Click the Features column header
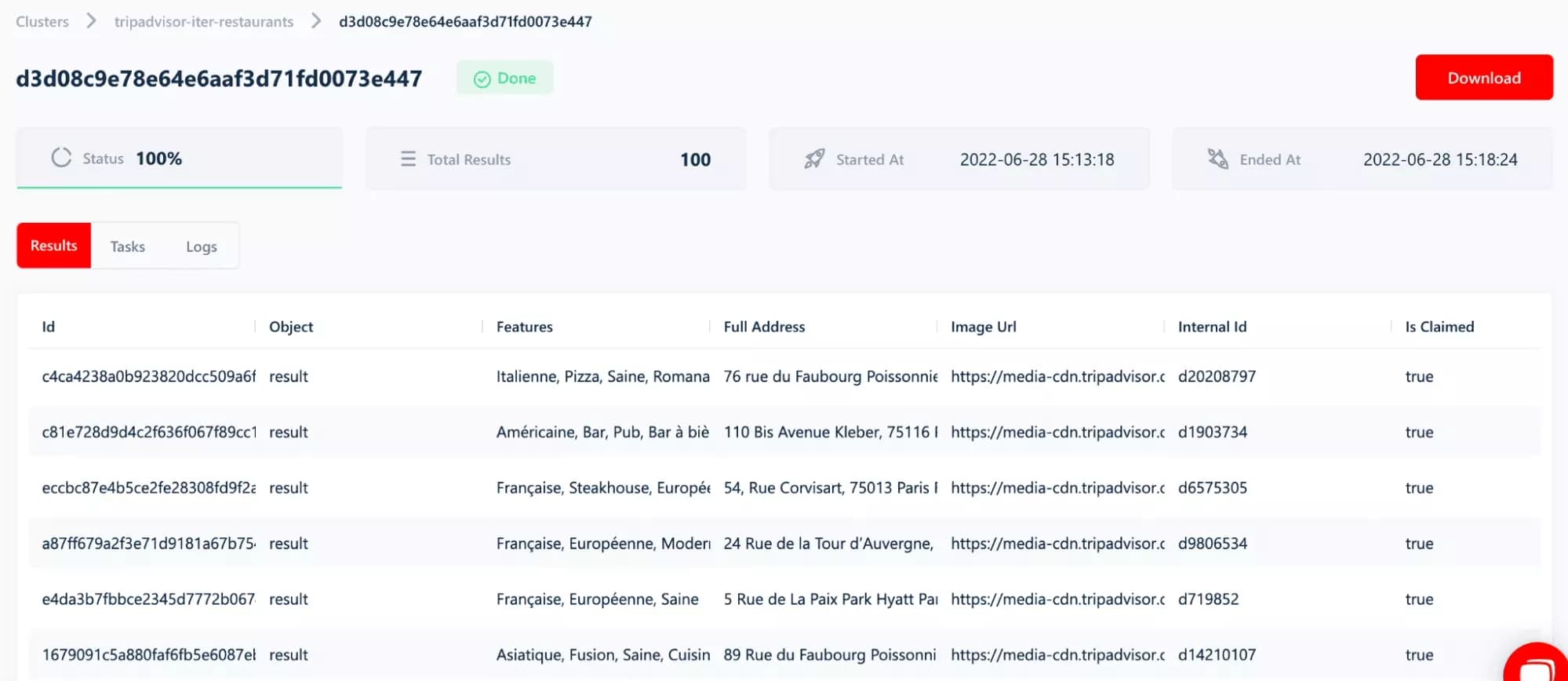1568x681 pixels. (525, 326)
